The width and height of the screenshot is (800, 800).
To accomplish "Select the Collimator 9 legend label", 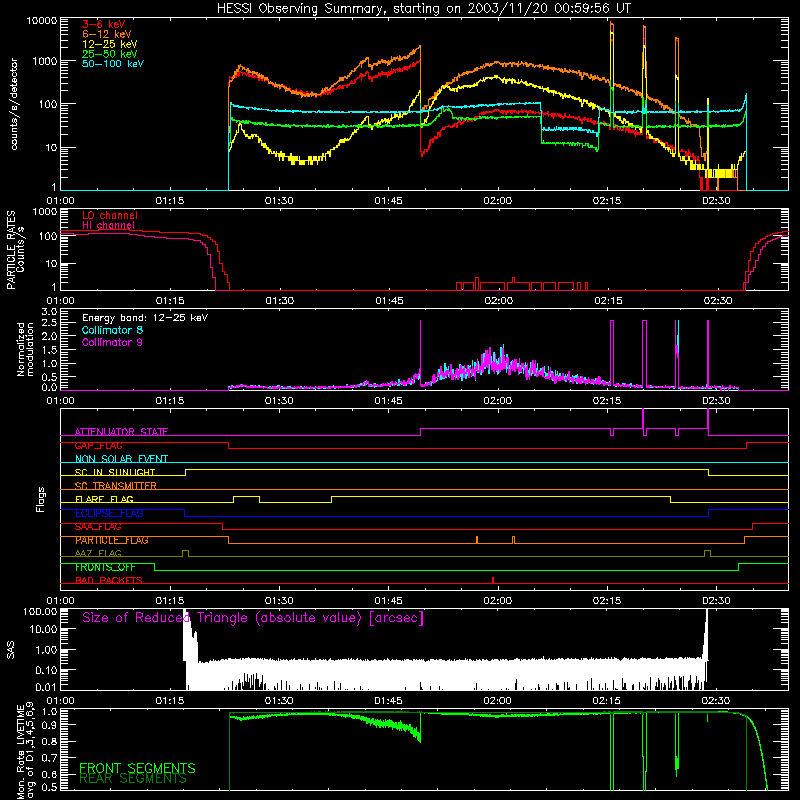I will 112,342.
